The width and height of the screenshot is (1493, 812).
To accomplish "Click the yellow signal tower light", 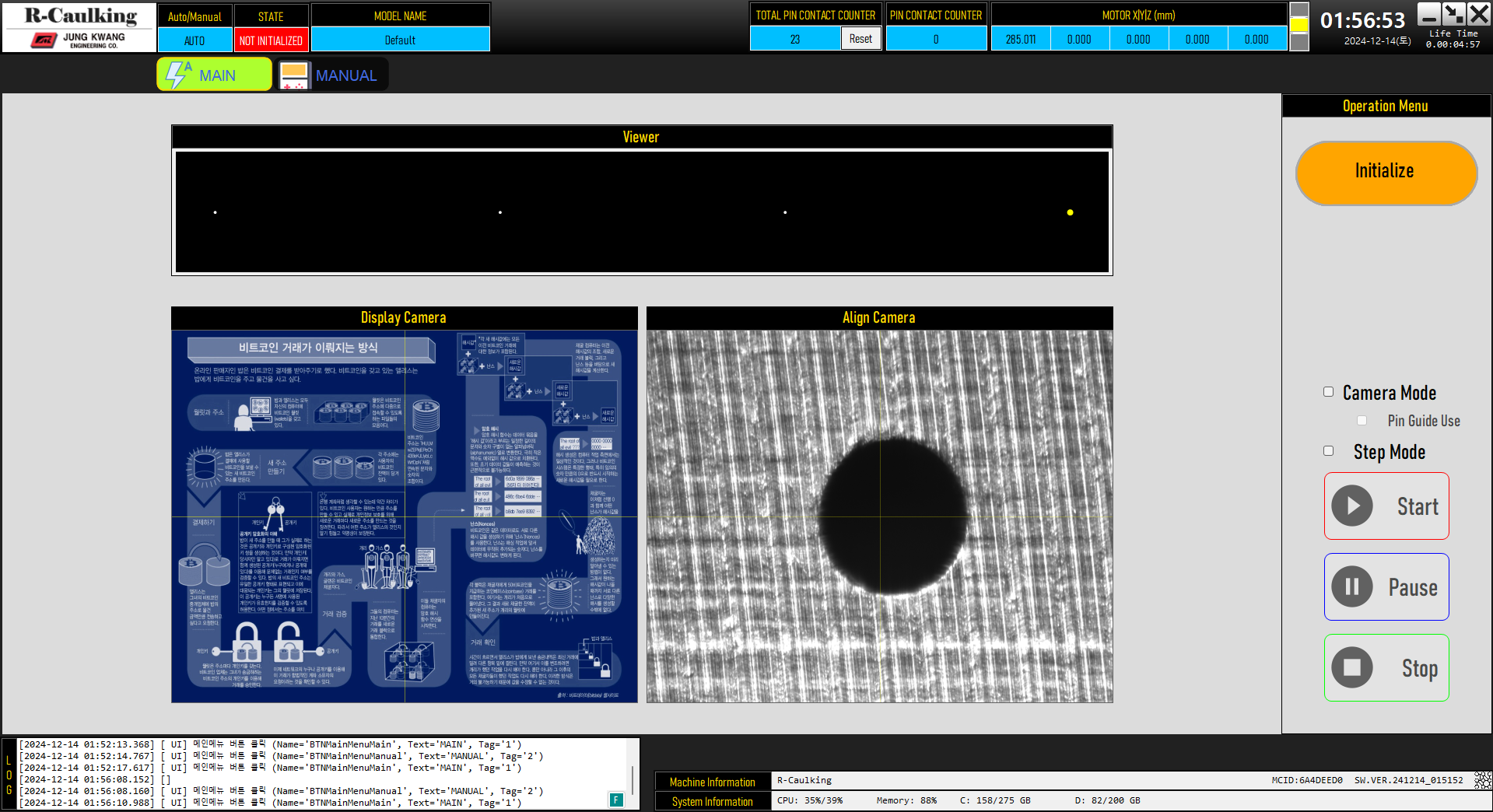I will 1299,25.
